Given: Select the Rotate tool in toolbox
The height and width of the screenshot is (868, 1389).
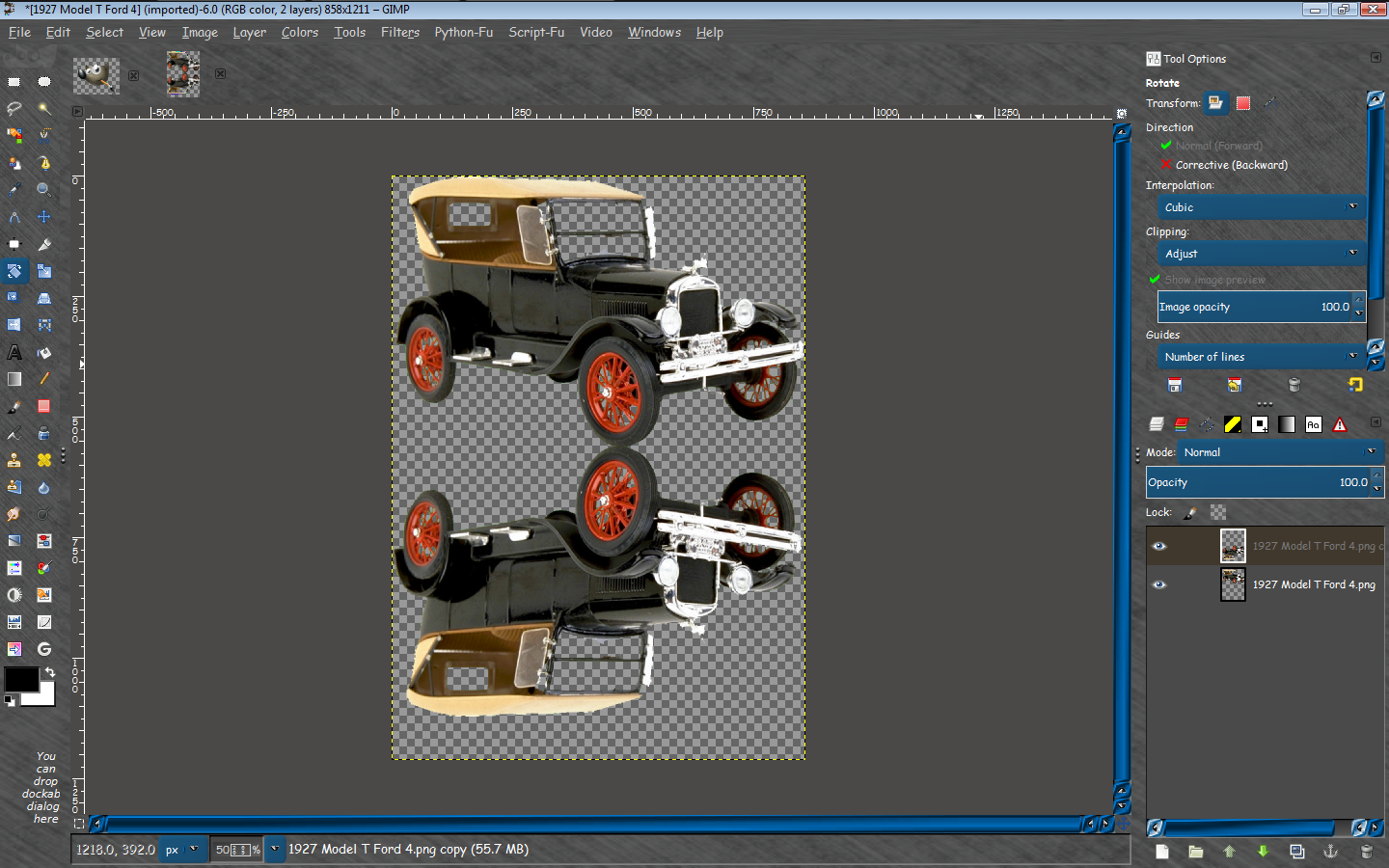Looking at the screenshot, I should [14, 271].
